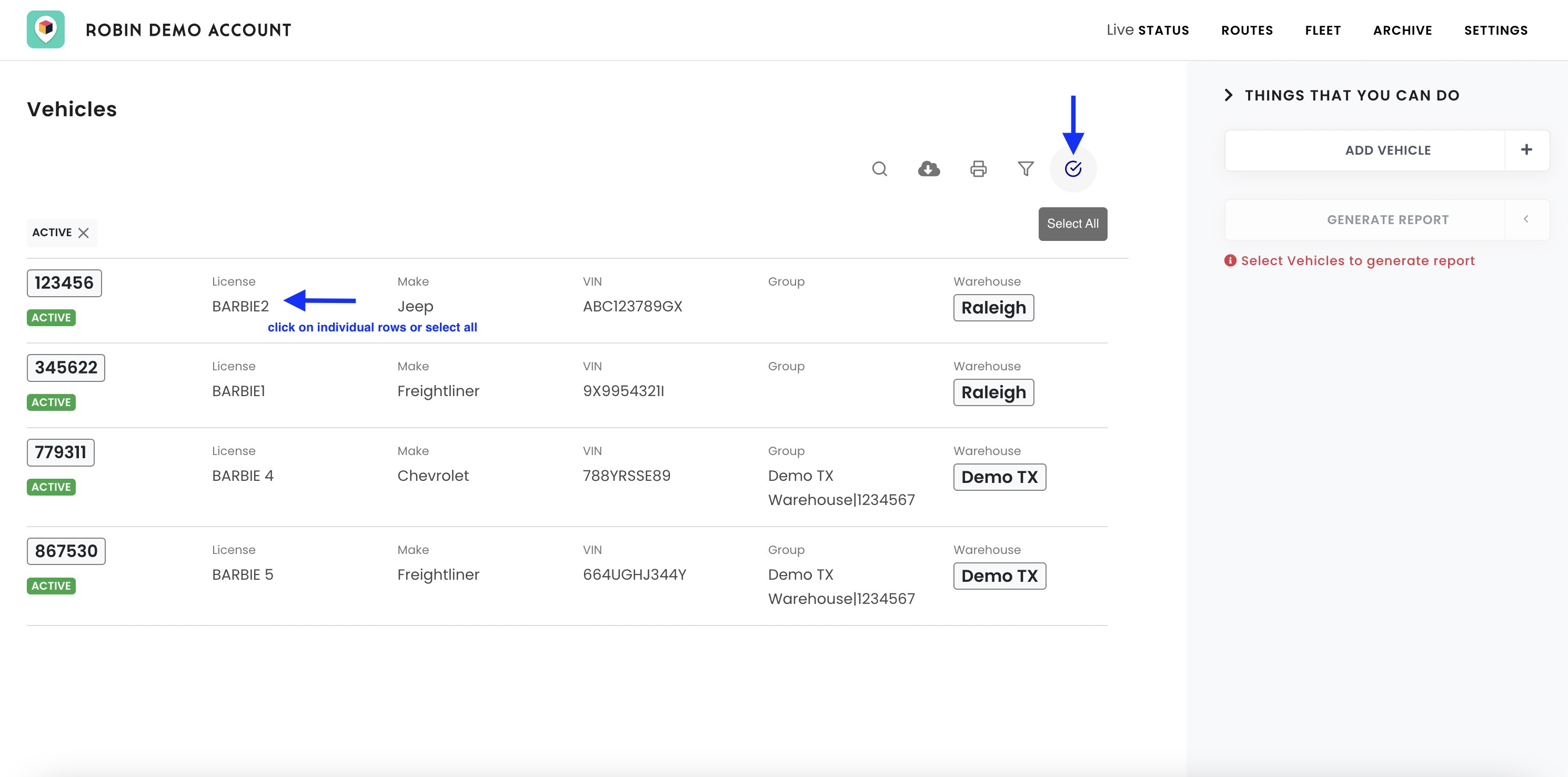Select the BARBIE1 Freightliner row
Screen dimensions: 1568x777
pyautogui.click(x=438, y=391)
